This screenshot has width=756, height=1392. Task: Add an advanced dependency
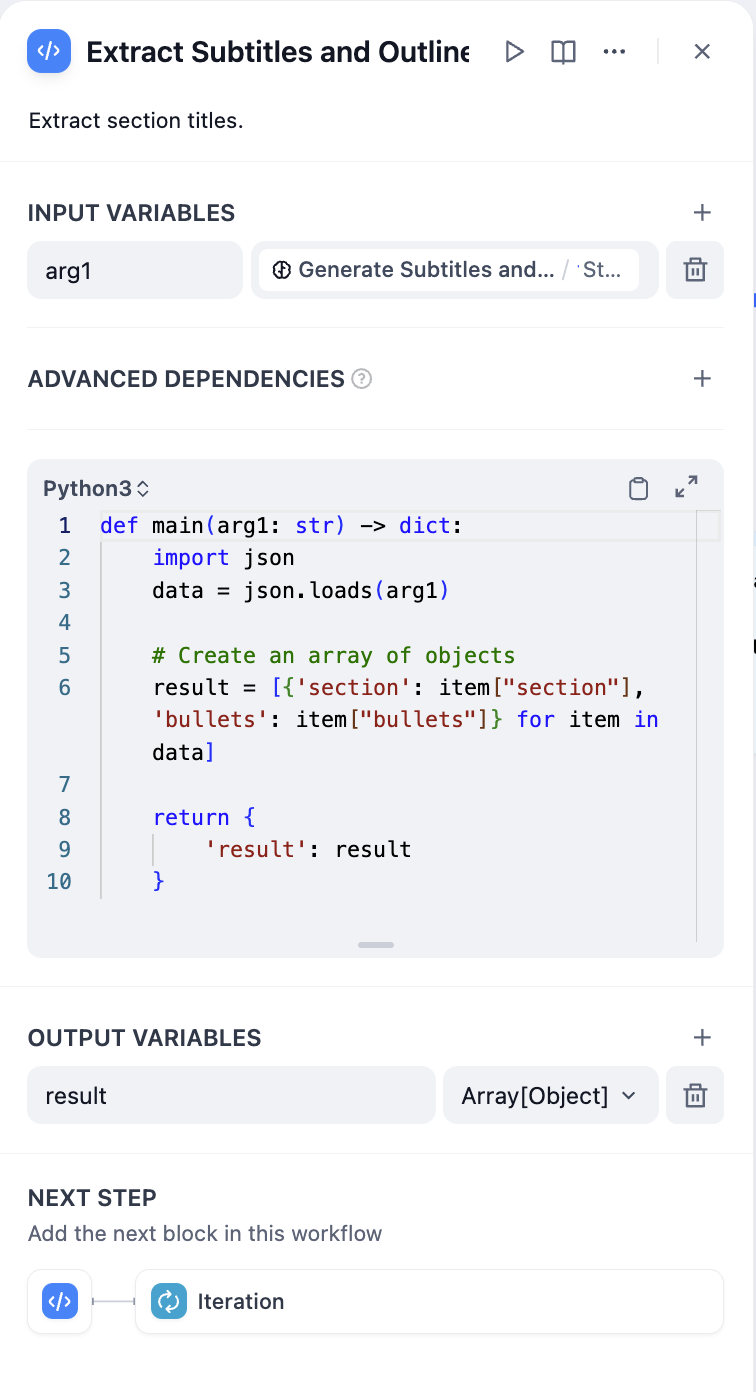pos(702,379)
